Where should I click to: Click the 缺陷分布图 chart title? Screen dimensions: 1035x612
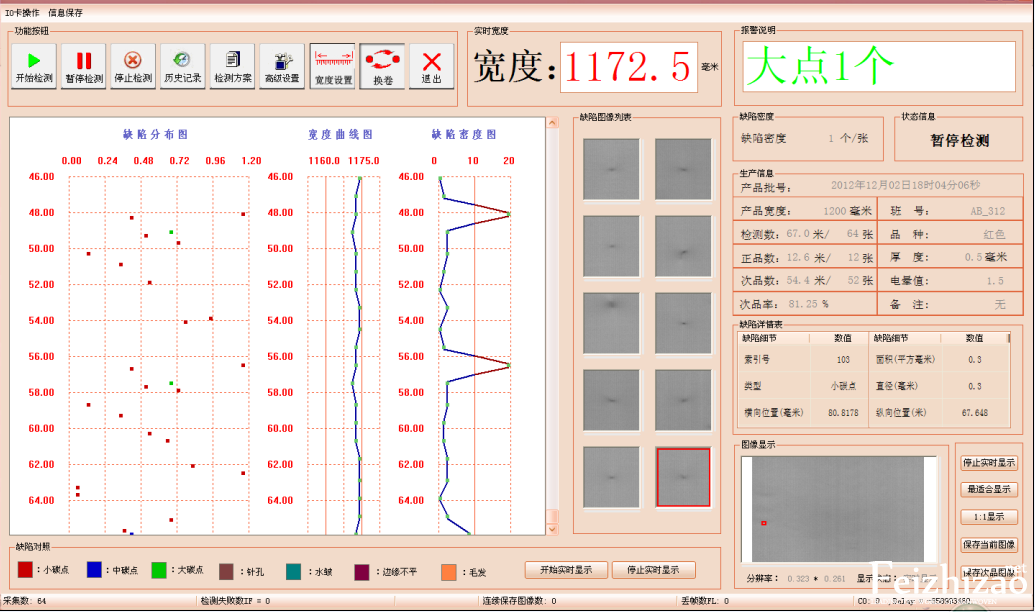tap(155, 134)
